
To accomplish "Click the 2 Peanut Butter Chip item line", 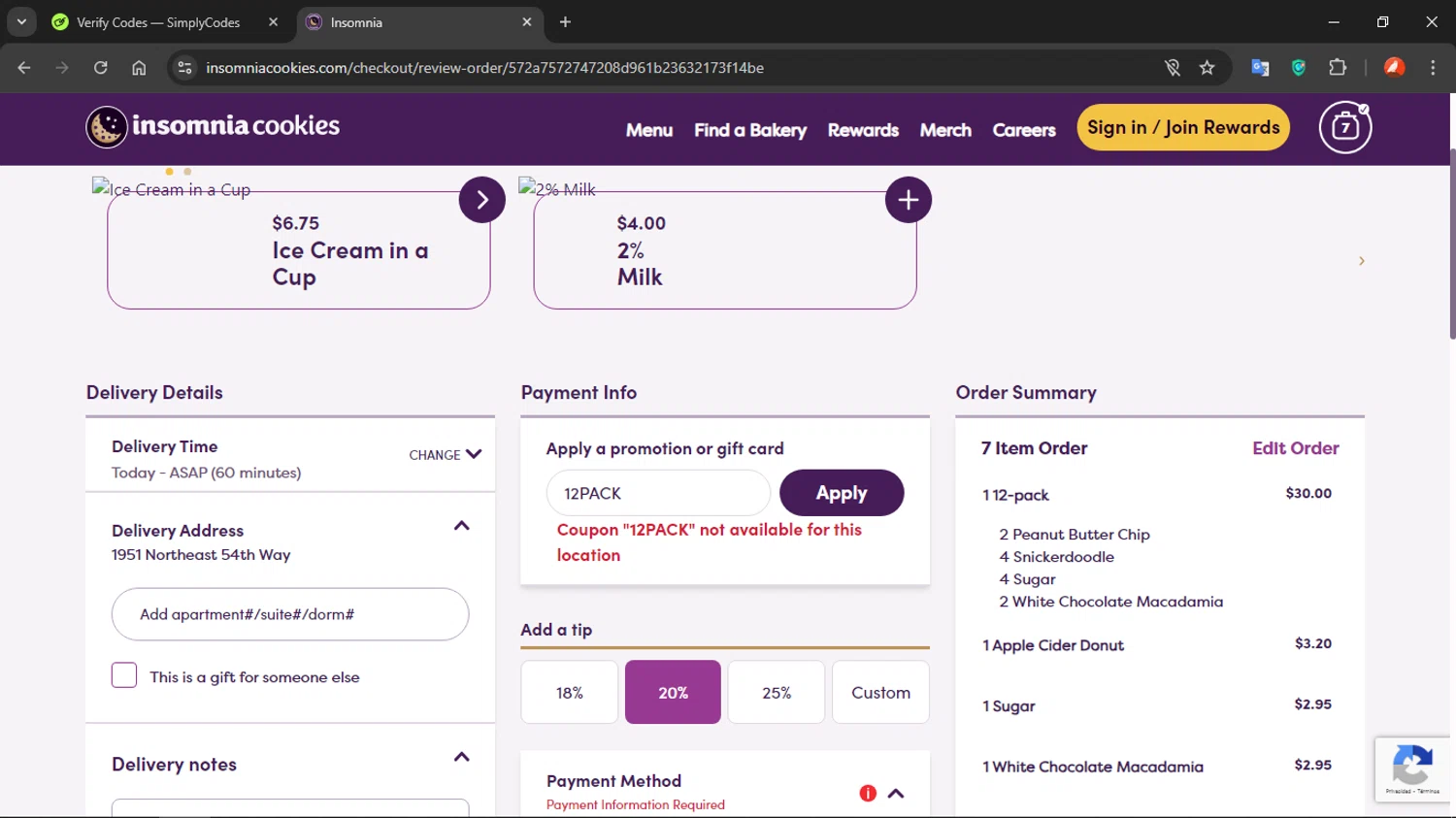I will [x=1075, y=535].
